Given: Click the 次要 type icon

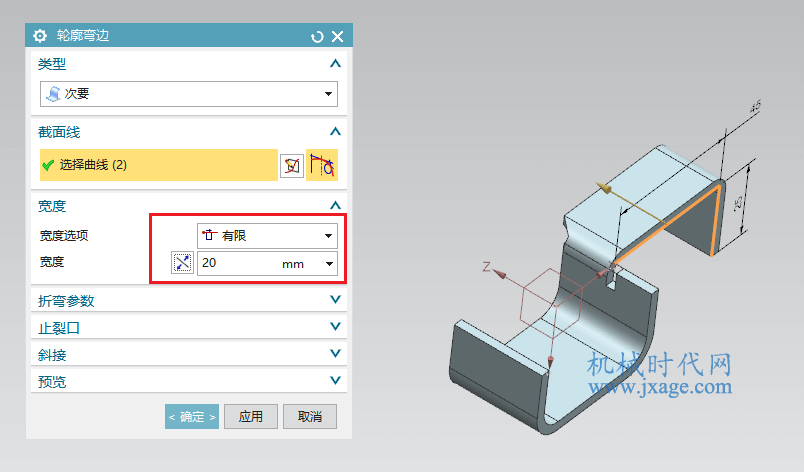Looking at the screenshot, I should [53, 94].
